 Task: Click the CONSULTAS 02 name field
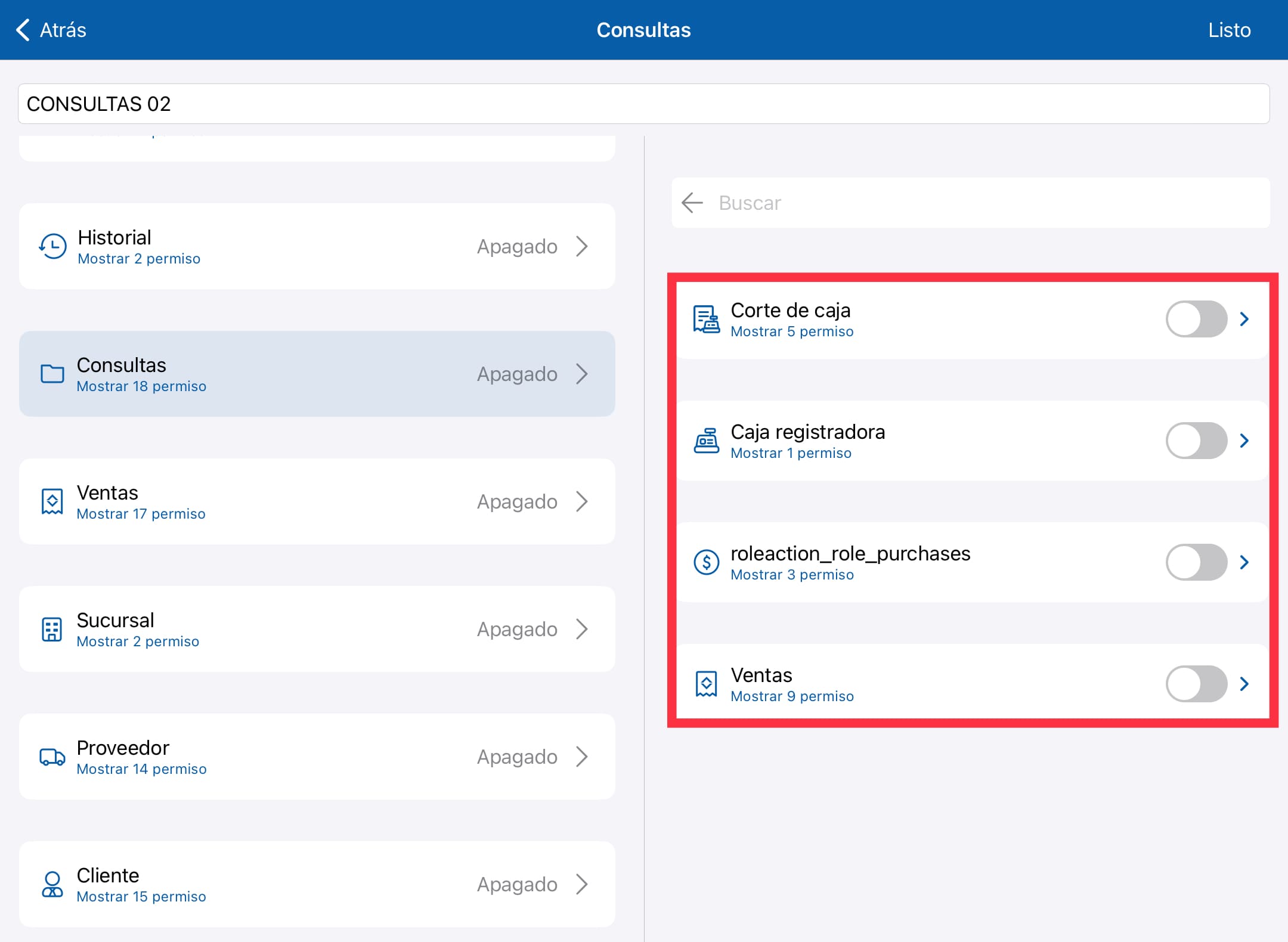pyautogui.click(x=644, y=104)
